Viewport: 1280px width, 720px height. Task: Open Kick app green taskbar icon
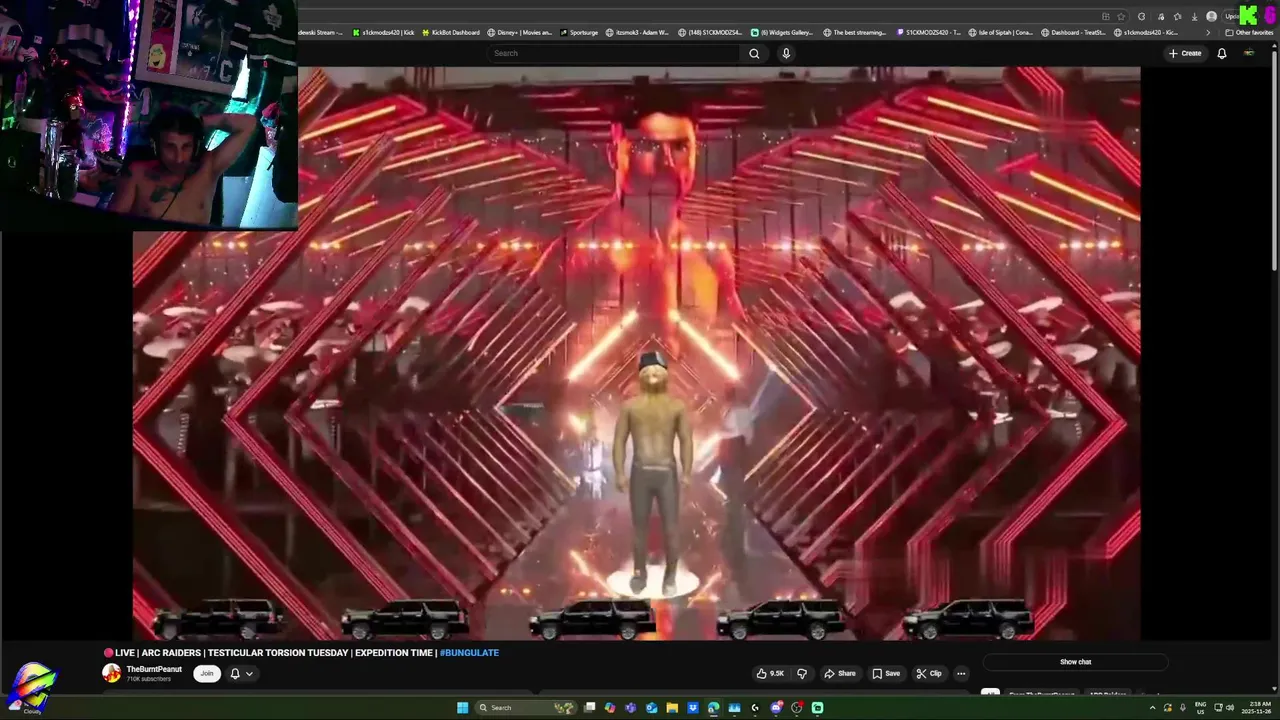click(817, 708)
